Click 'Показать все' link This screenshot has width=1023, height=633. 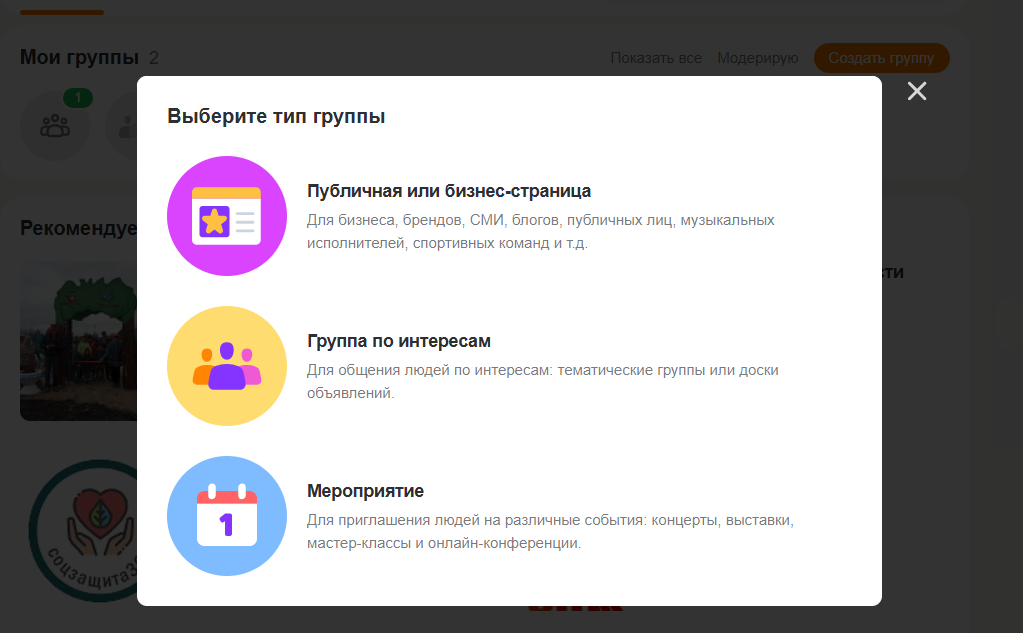[x=656, y=58]
